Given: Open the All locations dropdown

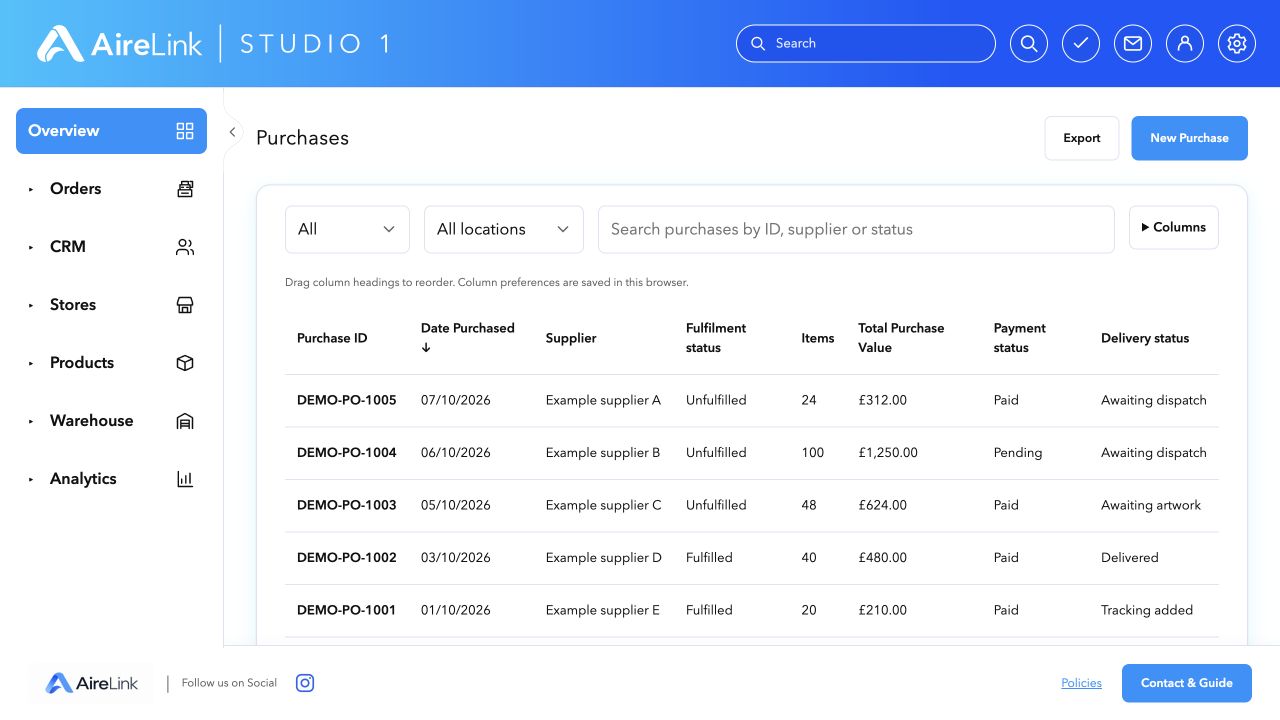Looking at the screenshot, I should coord(504,229).
